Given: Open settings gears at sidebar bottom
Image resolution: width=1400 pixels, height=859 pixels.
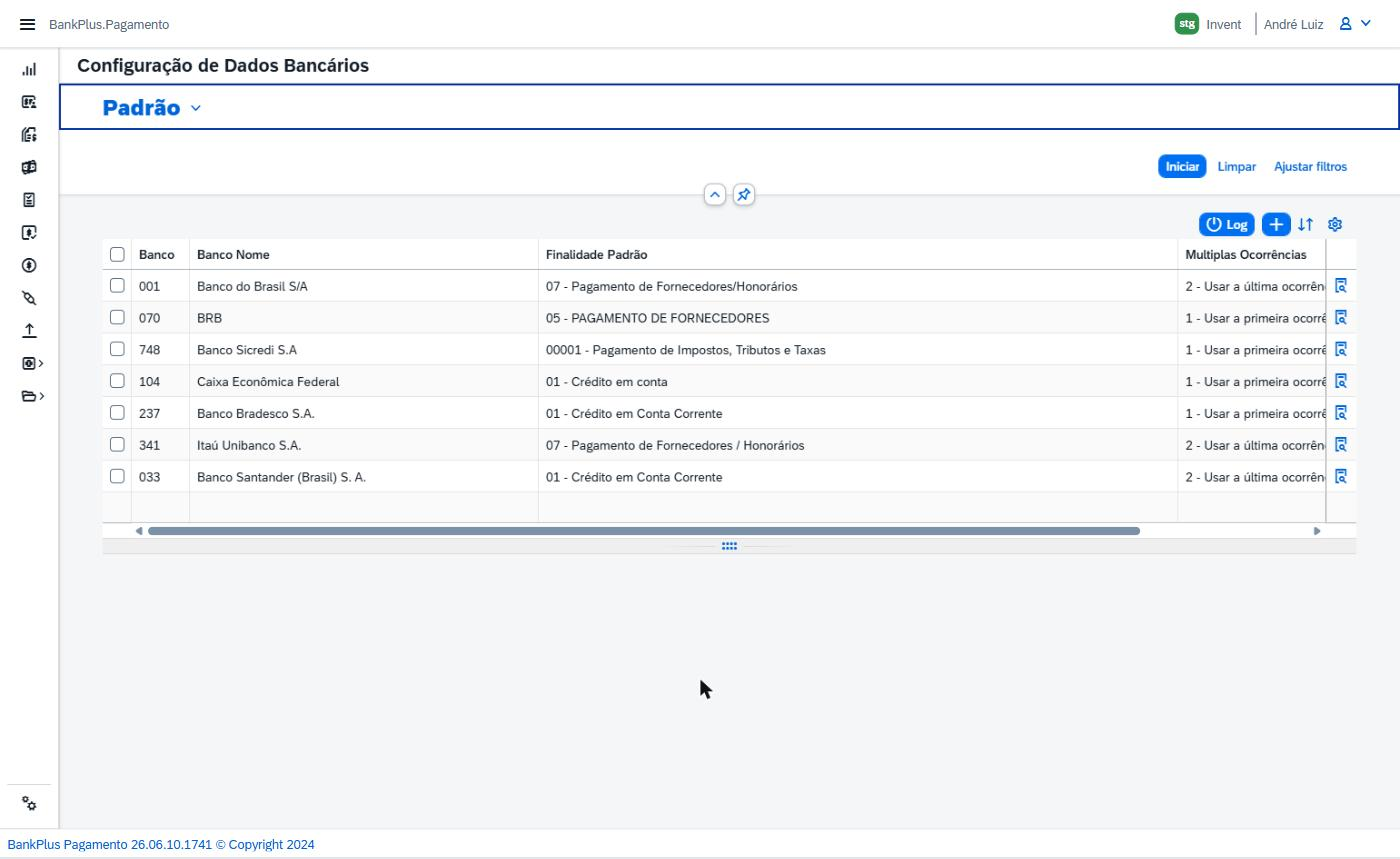Looking at the screenshot, I should click(29, 804).
